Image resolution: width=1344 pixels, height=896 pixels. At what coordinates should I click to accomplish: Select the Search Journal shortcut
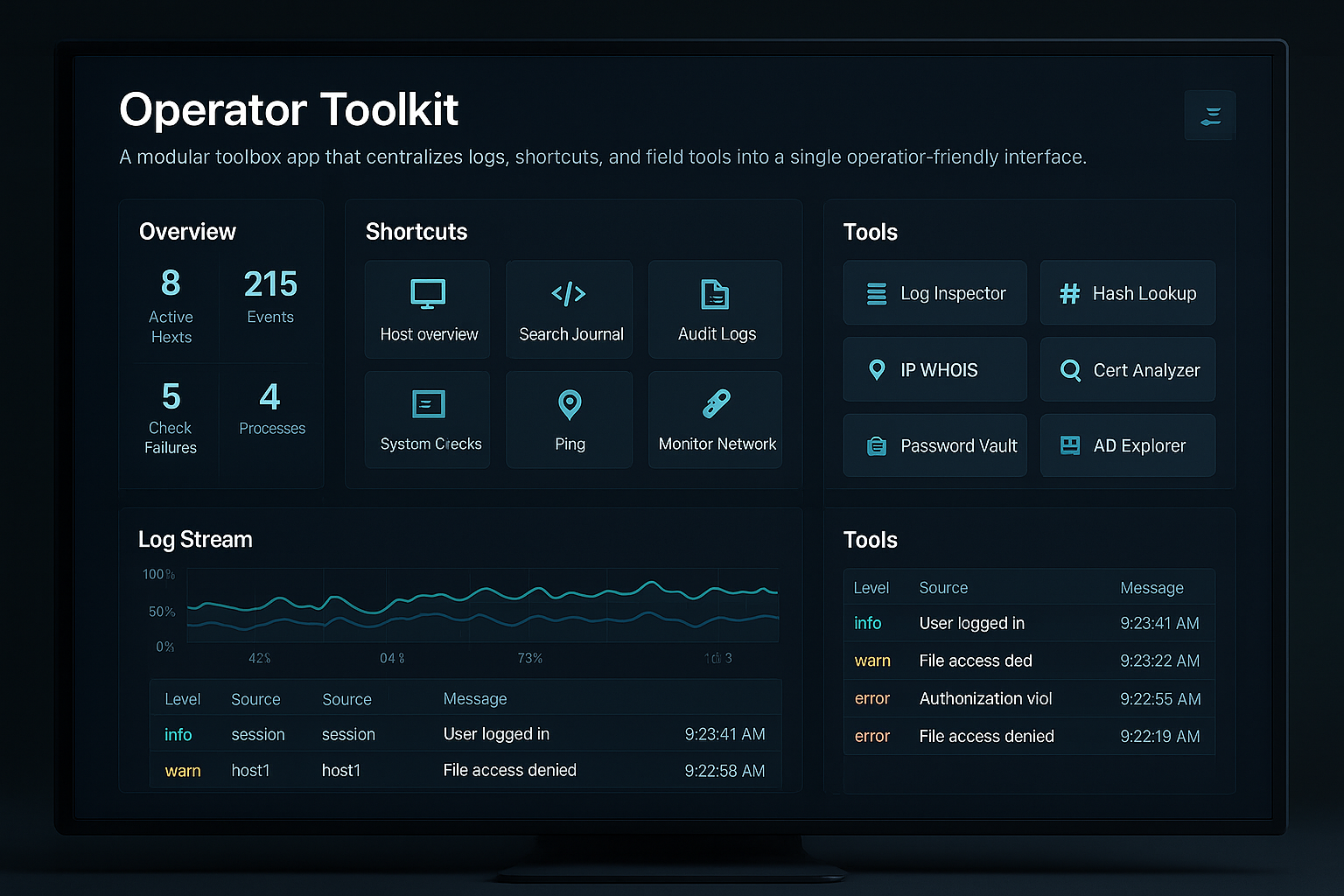pos(569,310)
